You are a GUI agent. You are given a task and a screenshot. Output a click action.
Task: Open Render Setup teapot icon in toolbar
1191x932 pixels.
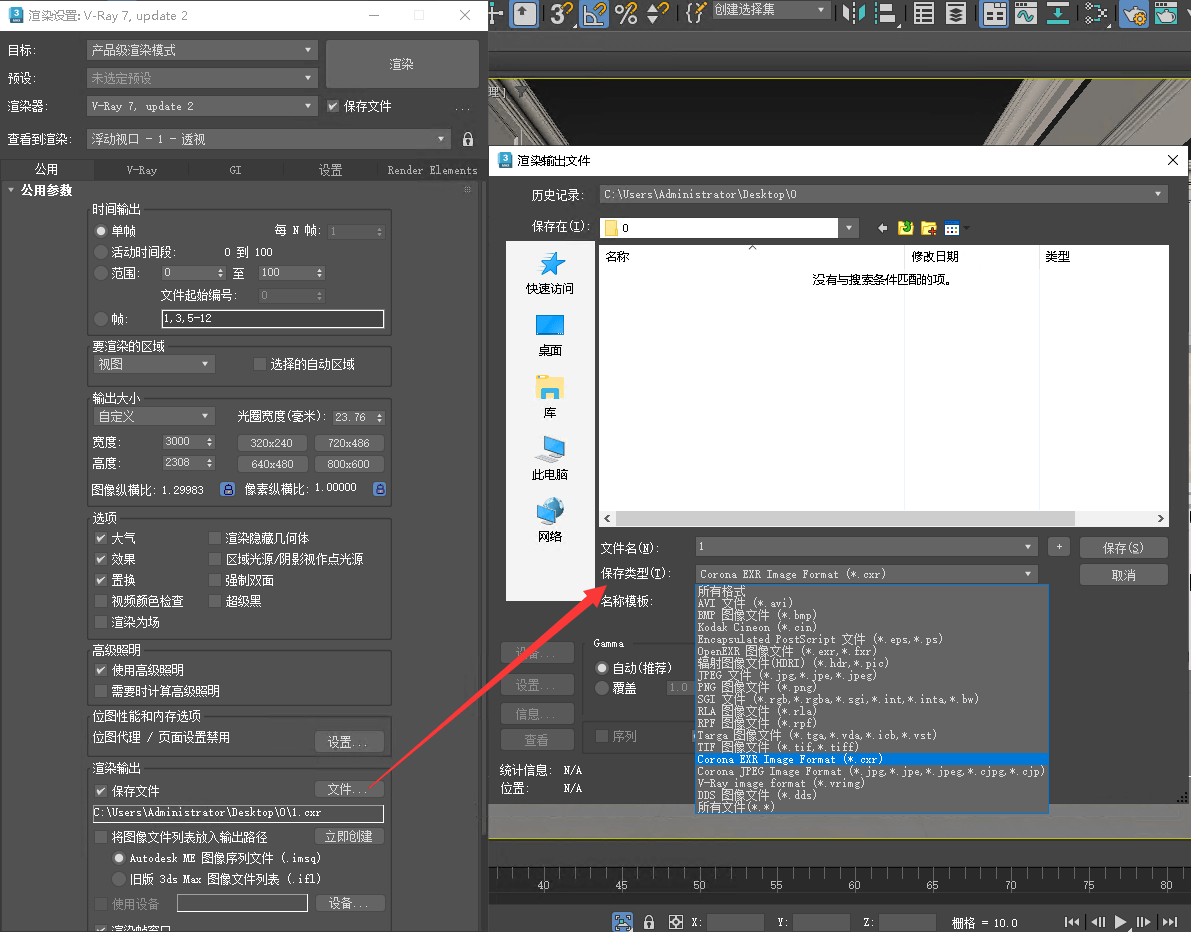[x=1133, y=13]
